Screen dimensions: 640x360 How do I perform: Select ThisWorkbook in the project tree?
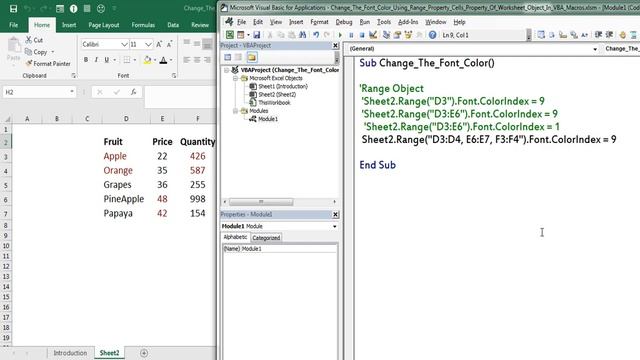(x=274, y=103)
